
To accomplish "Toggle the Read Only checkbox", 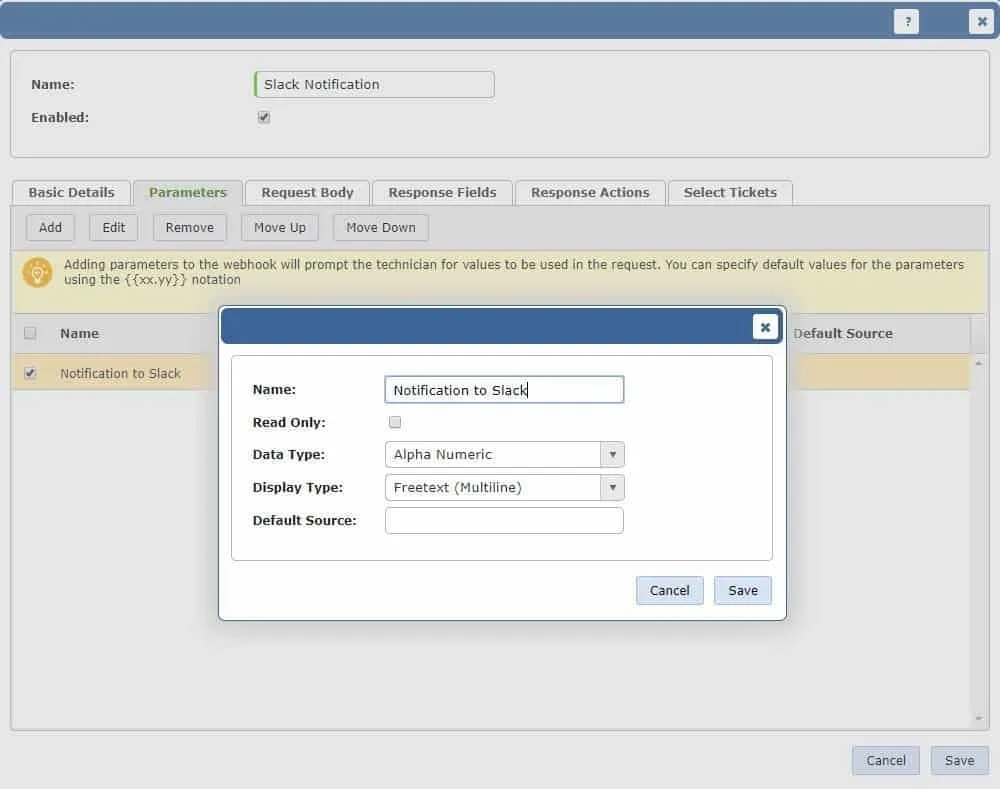I will (395, 422).
